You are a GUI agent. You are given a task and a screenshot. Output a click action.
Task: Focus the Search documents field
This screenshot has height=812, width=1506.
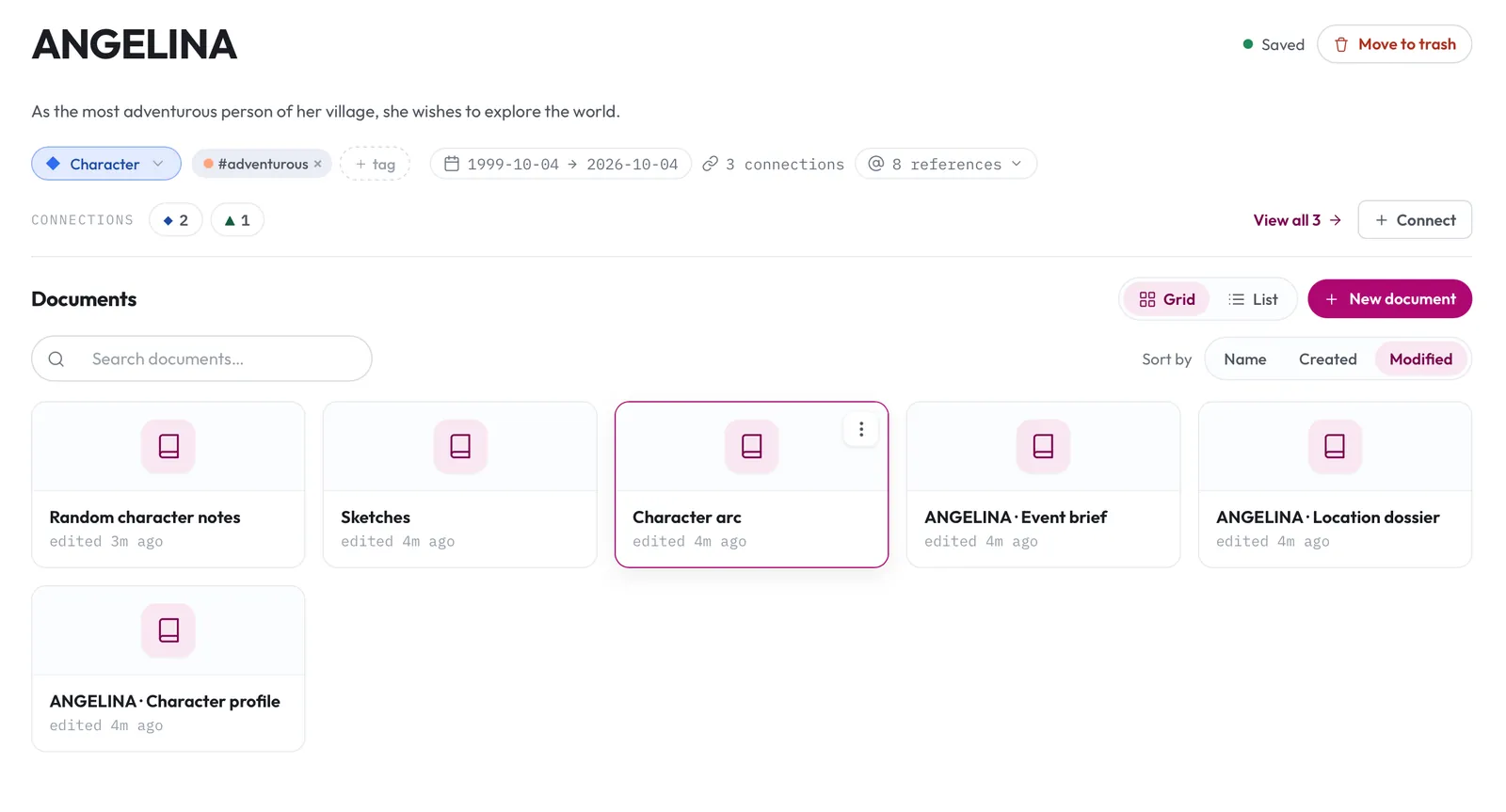201,359
